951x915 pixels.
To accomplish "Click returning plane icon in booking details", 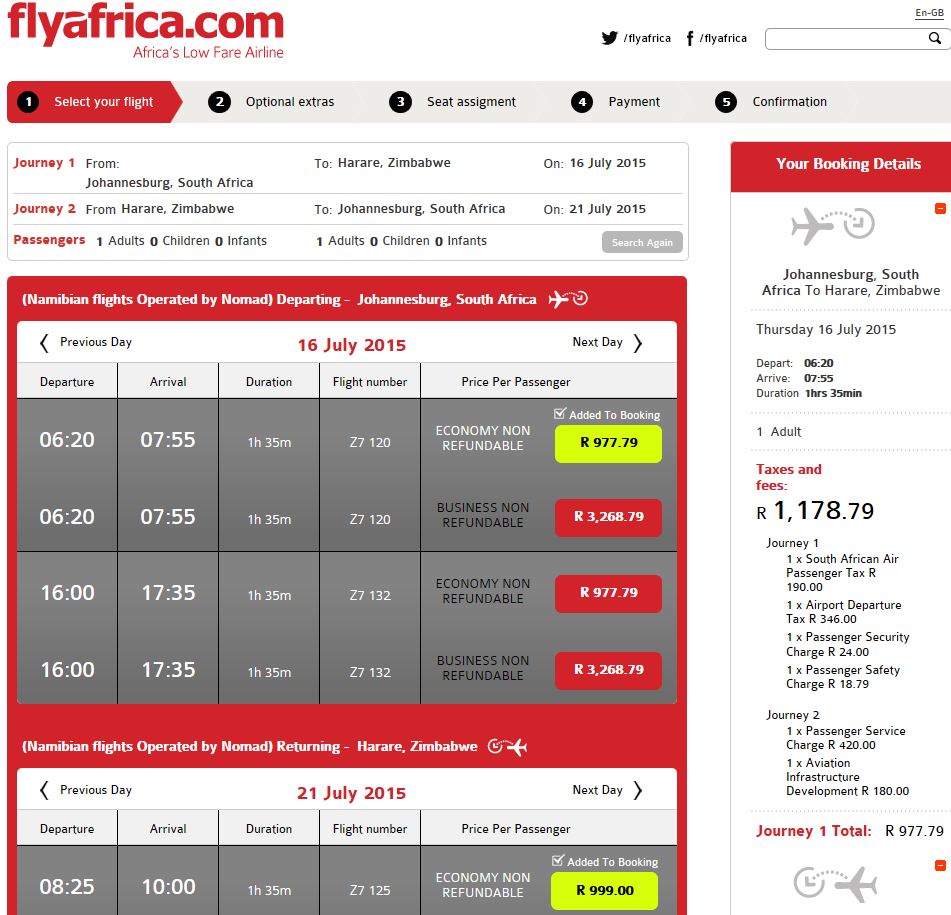I will pos(836,884).
